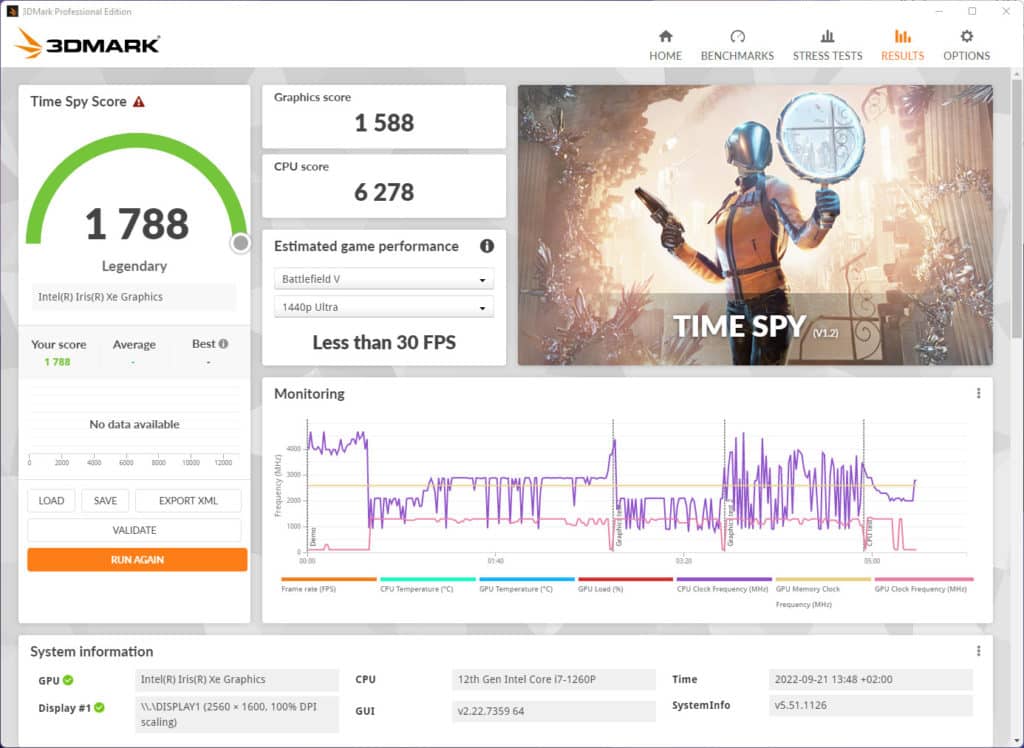
Task: Click the Time Spy Score warning triangle
Action: pyautogui.click(x=138, y=102)
